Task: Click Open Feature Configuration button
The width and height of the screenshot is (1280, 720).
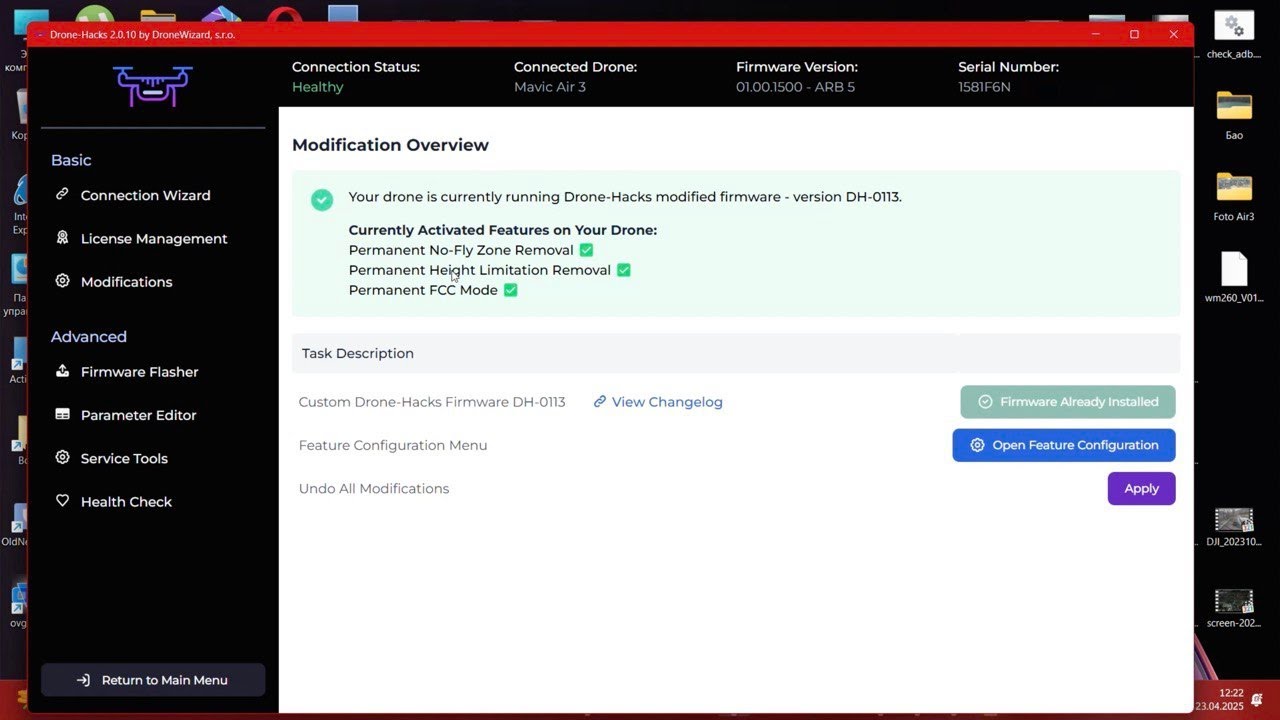Action: 1064,445
